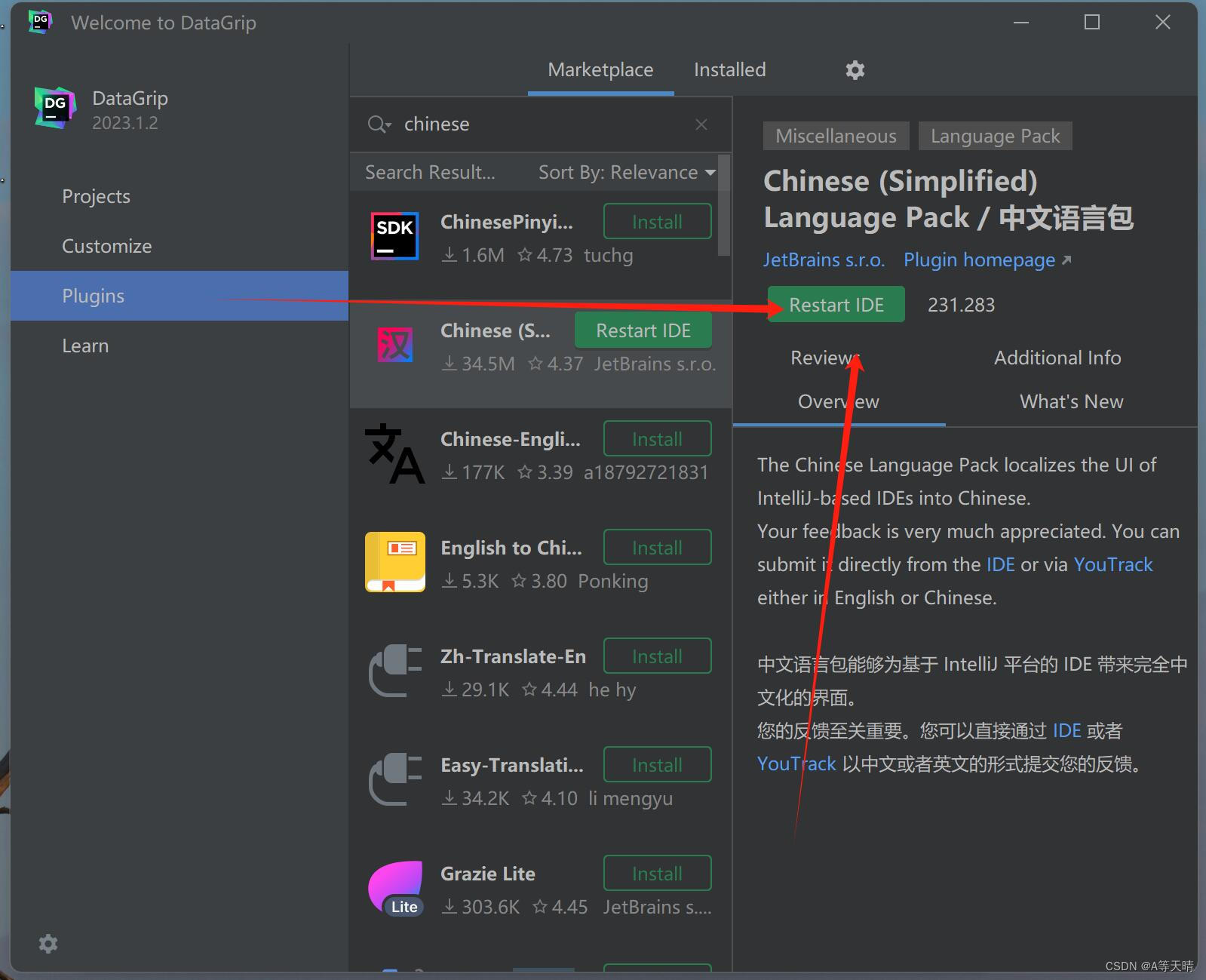The width and height of the screenshot is (1206, 980).
Task: Click the DataGrip logo in sidebar
Action: tap(55, 107)
